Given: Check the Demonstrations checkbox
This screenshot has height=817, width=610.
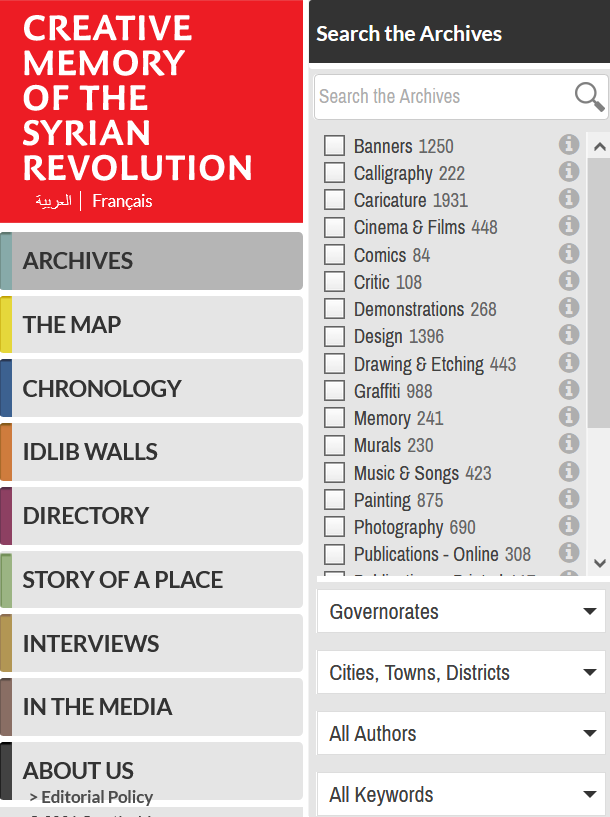Looking at the screenshot, I should [x=334, y=308].
